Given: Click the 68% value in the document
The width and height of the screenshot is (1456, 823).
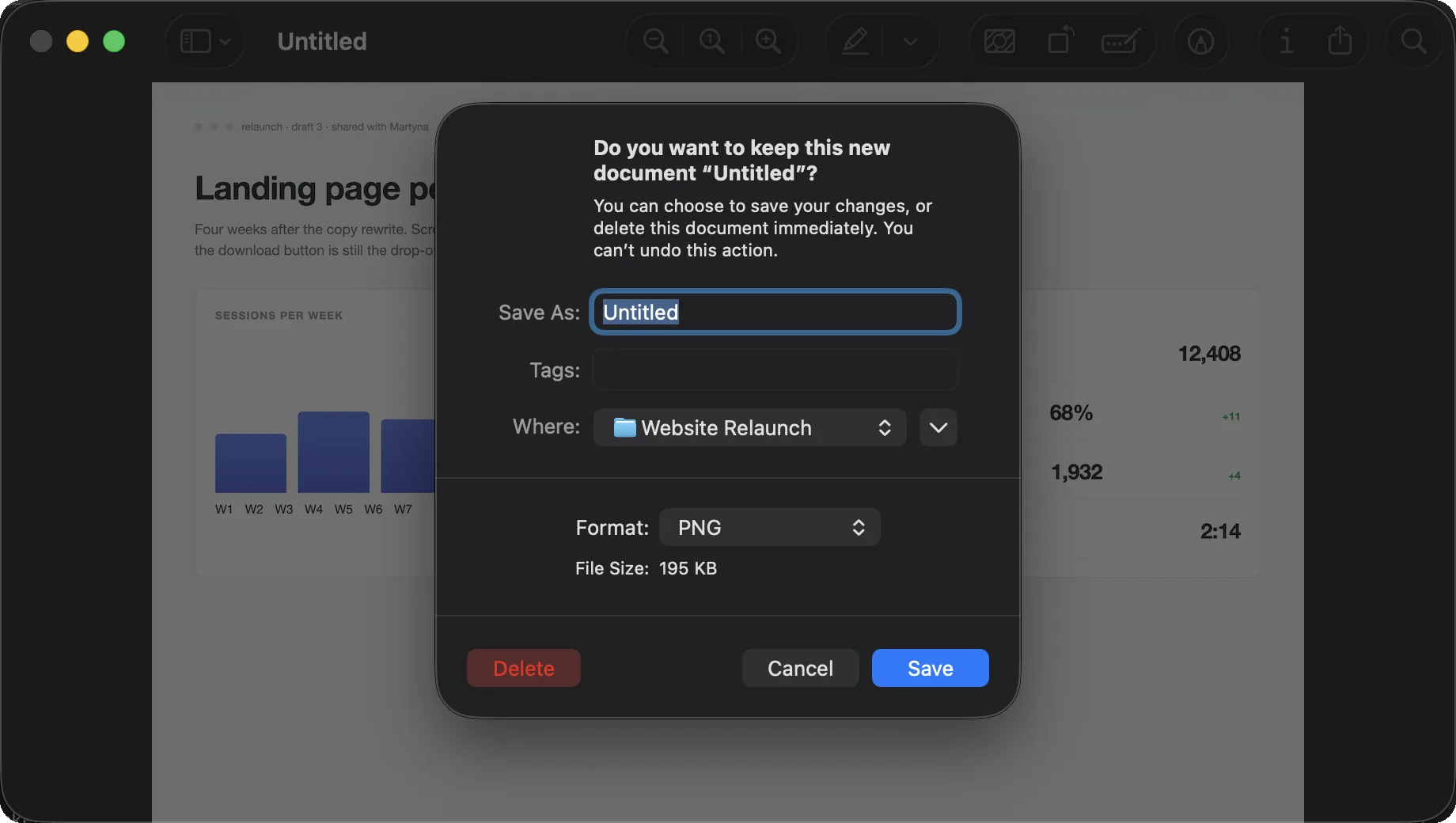Looking at the screenshot, I should (x=1071, y=412).
